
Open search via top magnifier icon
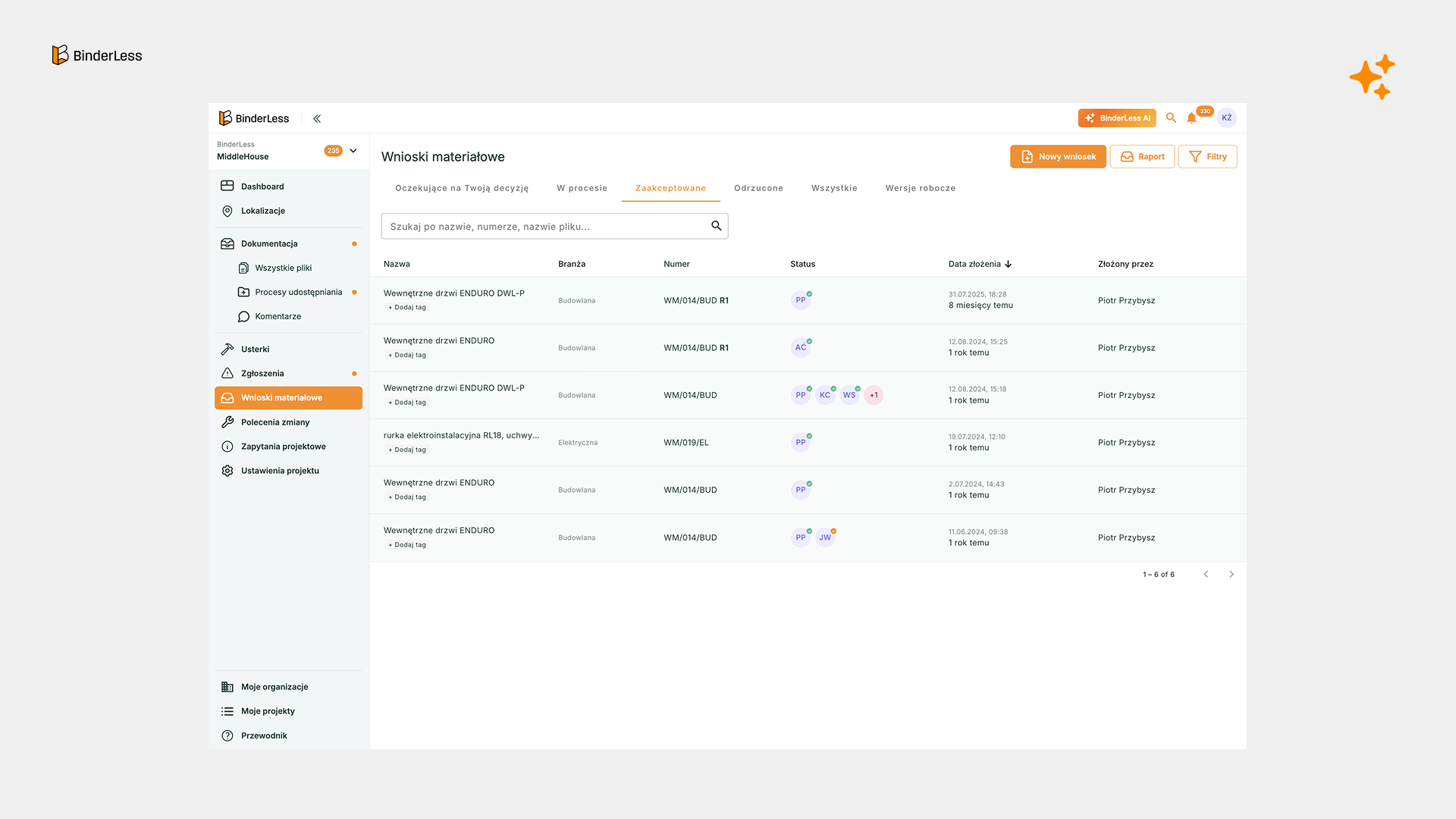1171,118
